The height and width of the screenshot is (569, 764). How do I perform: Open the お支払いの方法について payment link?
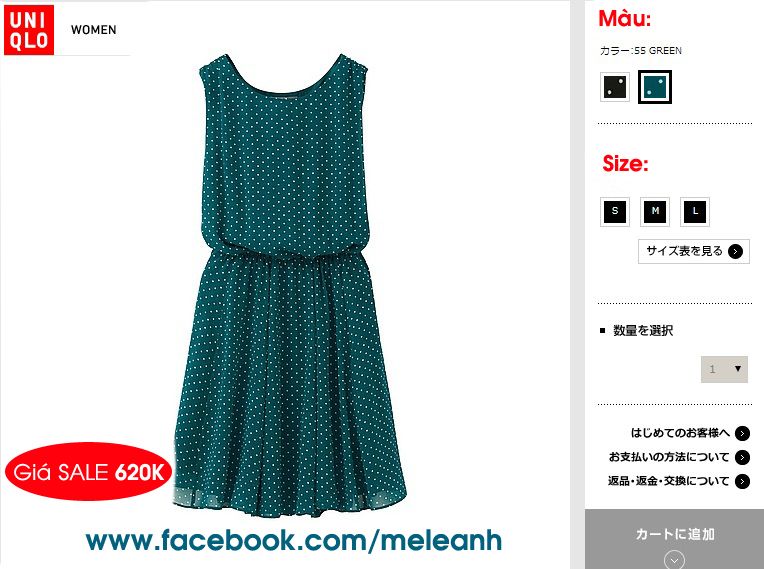pos(669,457)
